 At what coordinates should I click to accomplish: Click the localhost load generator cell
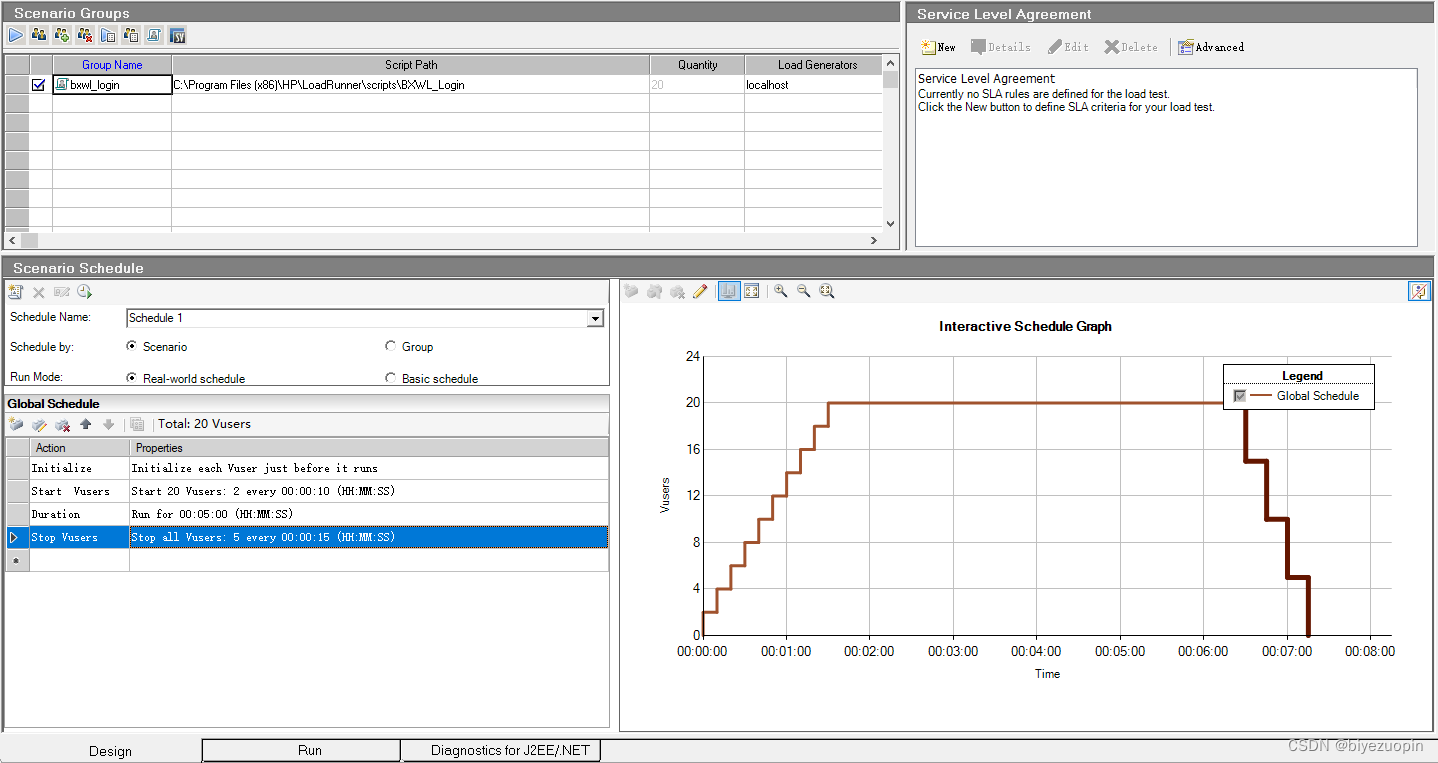tap(814, 85)
